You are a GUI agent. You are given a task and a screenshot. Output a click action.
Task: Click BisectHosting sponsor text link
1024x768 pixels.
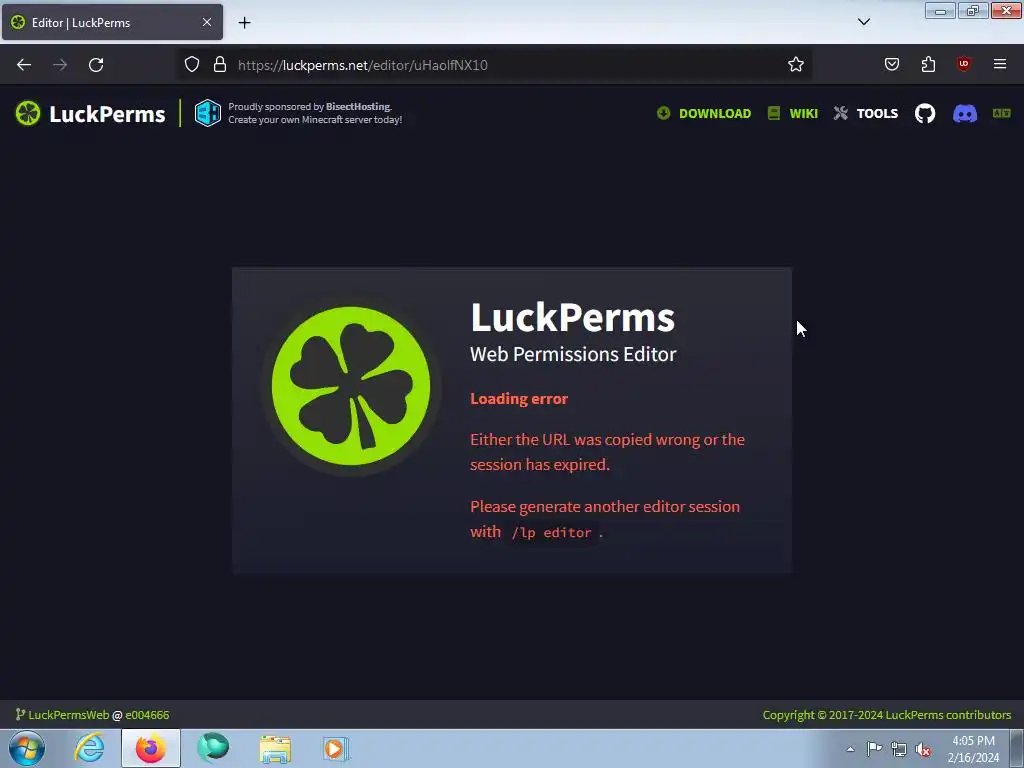point(358,106)
